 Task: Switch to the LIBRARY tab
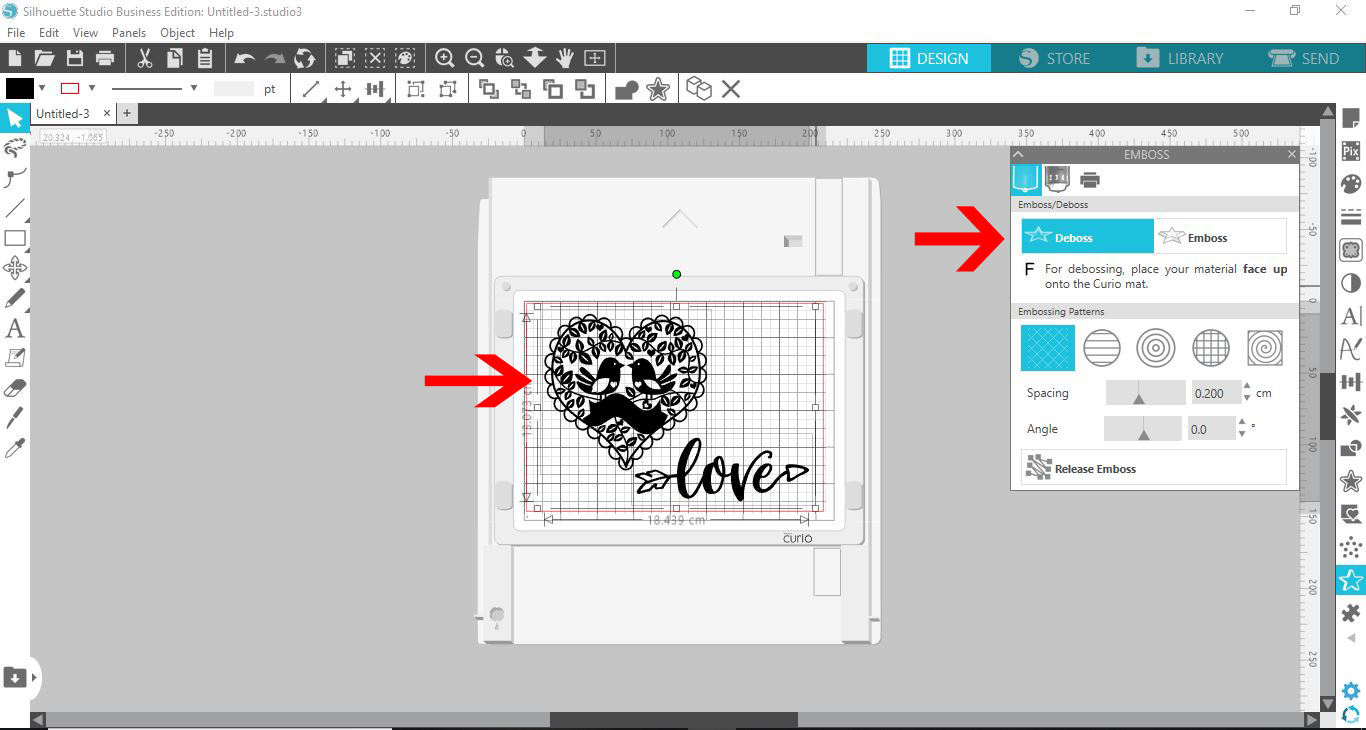coord(1180,58)
